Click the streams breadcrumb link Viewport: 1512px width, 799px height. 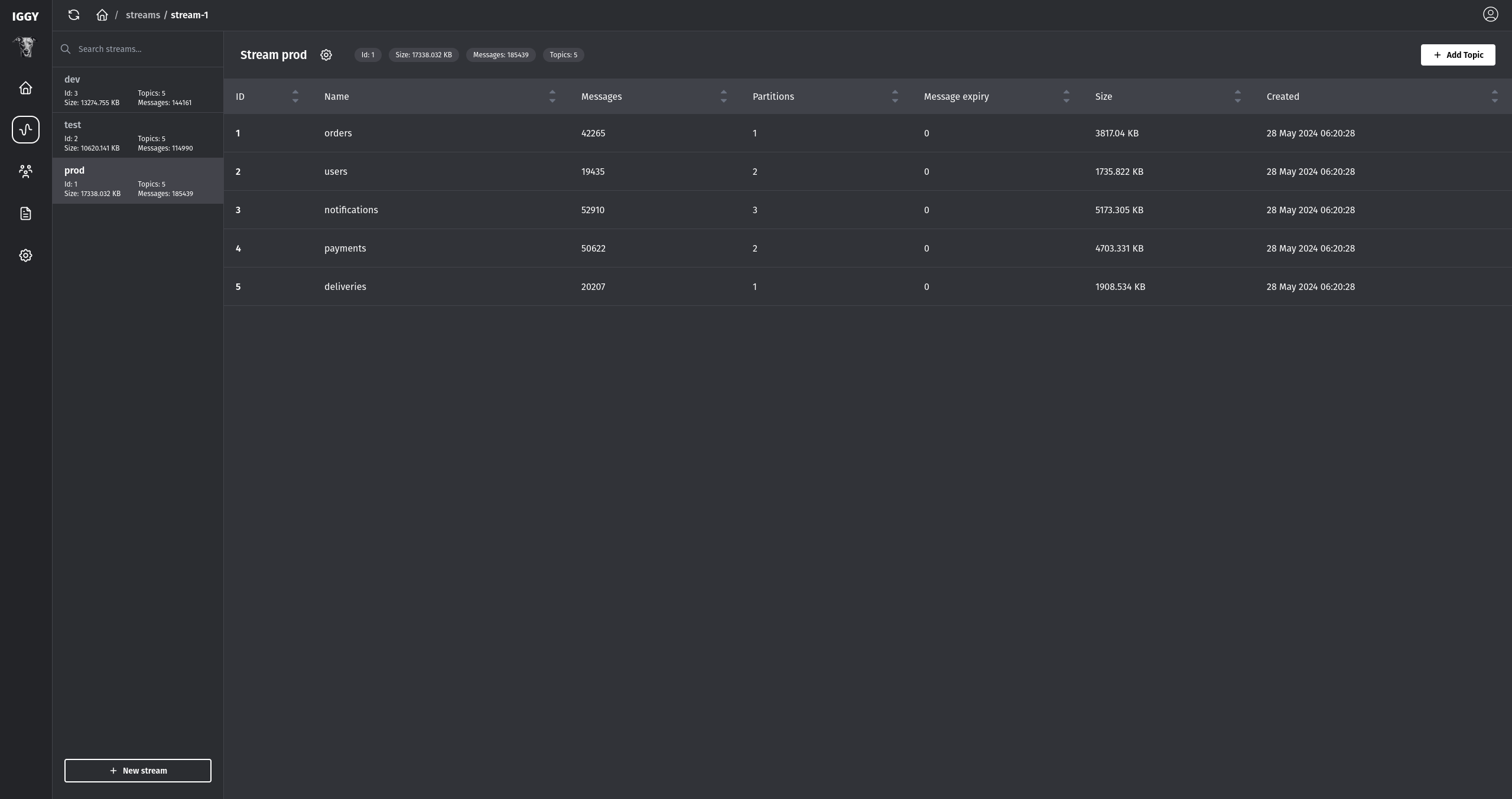click(x=142, y=15)
